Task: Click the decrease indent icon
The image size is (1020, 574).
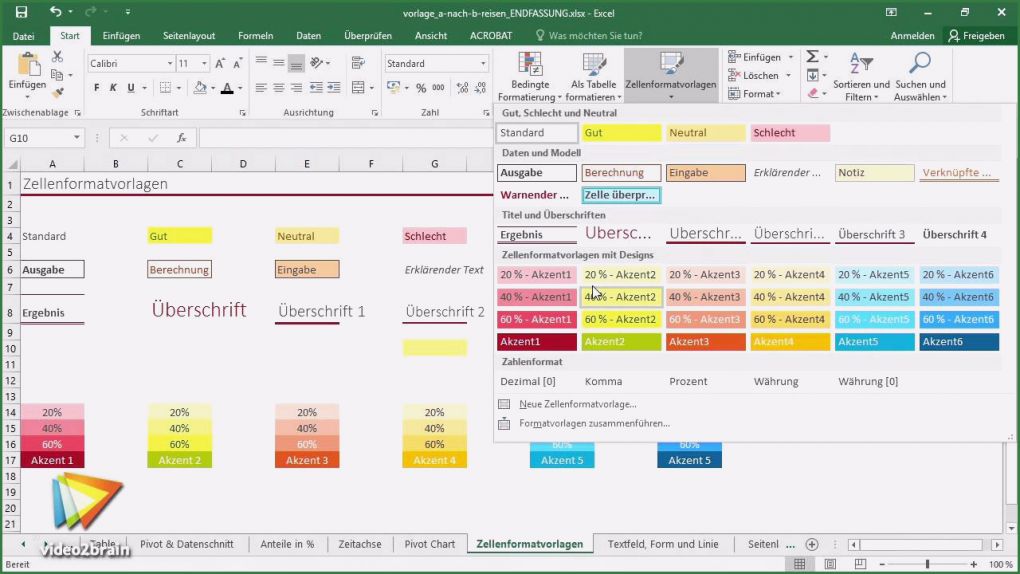Action: 316,88
